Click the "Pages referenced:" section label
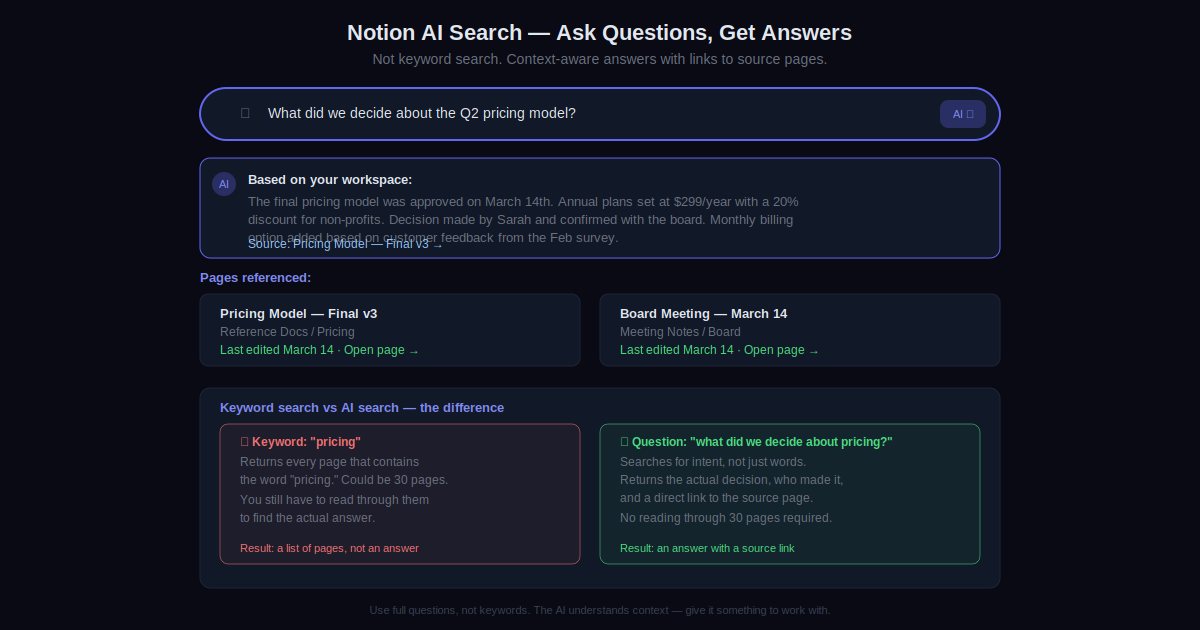This screenshot has width=1200, height=630. [x=255, y=278]
